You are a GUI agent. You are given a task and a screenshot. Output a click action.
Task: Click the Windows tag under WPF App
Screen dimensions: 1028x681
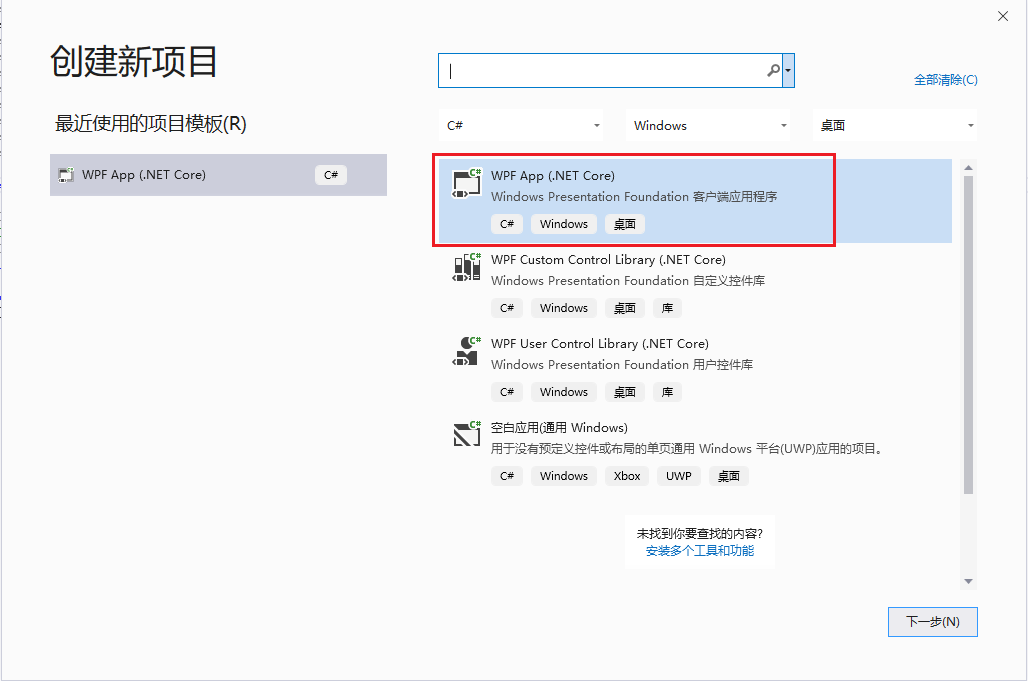[564, 224]
